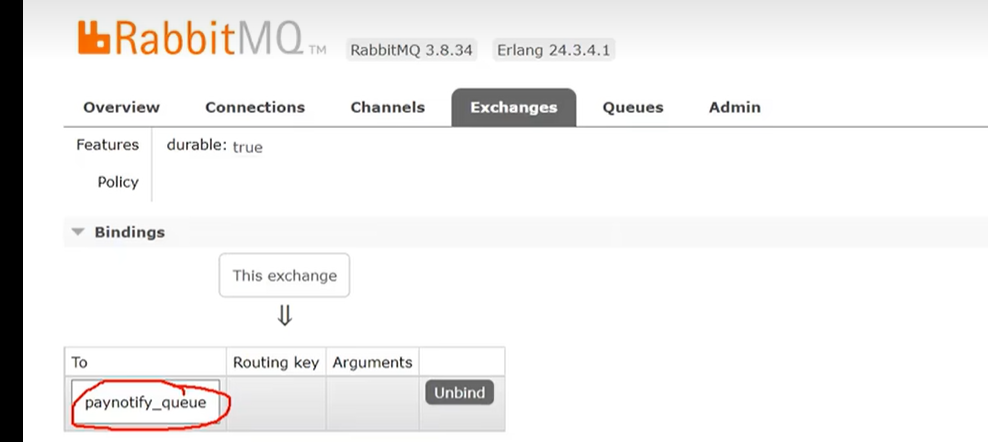Click the RabbitMQ 3.8.34 version badge

pos(412,50)
